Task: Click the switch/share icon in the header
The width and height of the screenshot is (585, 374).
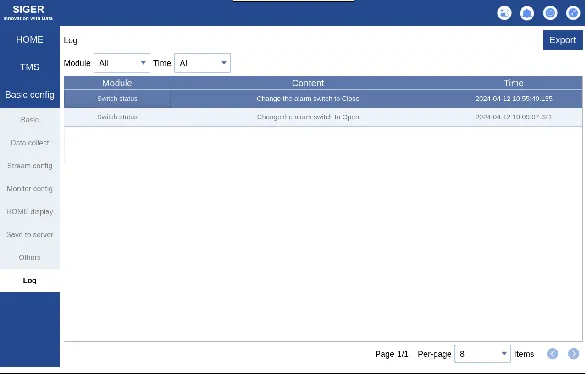Action: (504, 13)
